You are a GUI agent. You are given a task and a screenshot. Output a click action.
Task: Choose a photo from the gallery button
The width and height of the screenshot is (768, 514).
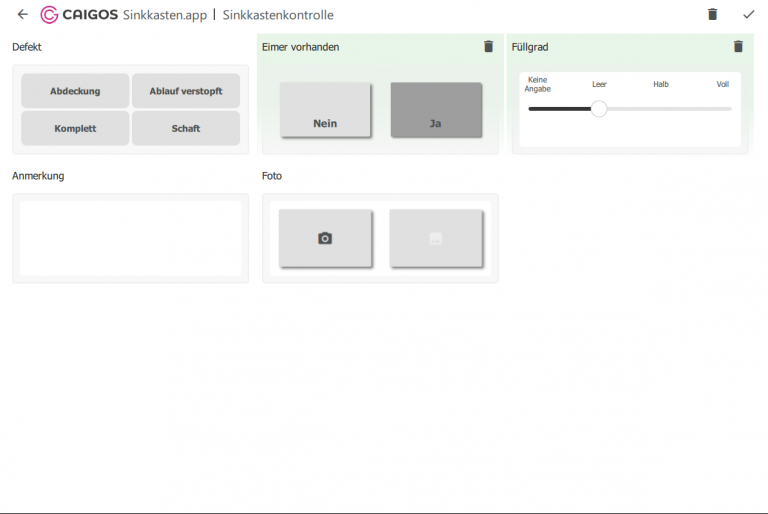coord(436,238)
